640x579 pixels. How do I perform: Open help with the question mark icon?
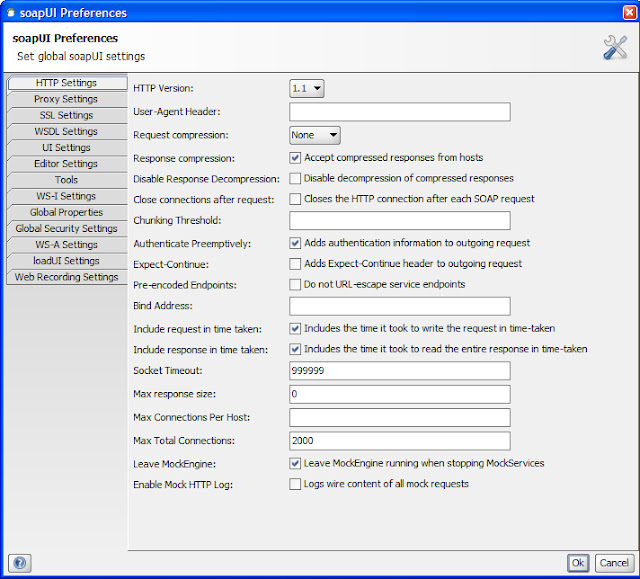[20, 563]
